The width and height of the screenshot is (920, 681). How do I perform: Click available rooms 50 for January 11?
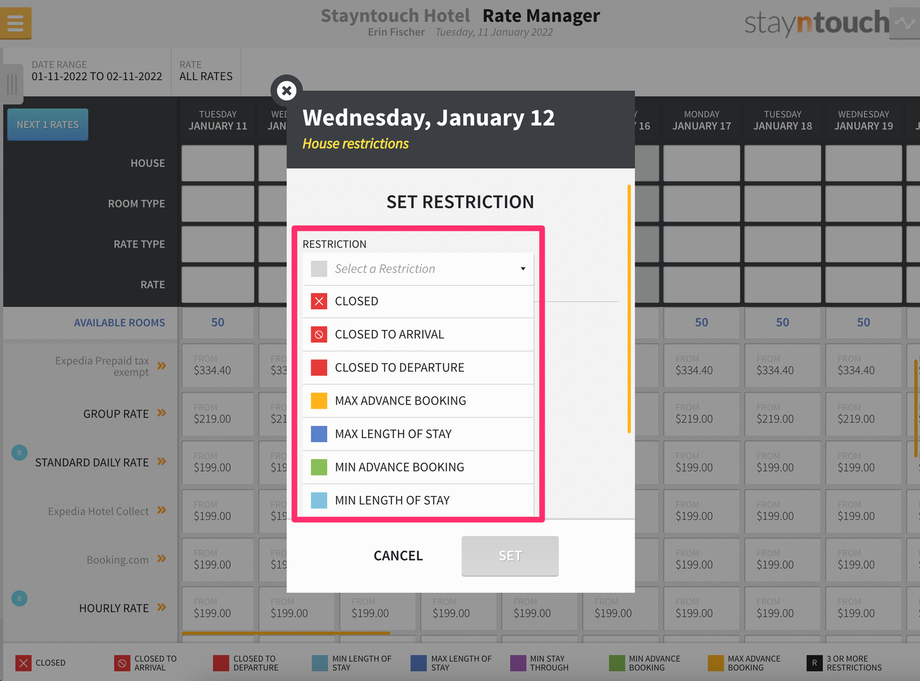pyautogui.click(x=218, y=323)
